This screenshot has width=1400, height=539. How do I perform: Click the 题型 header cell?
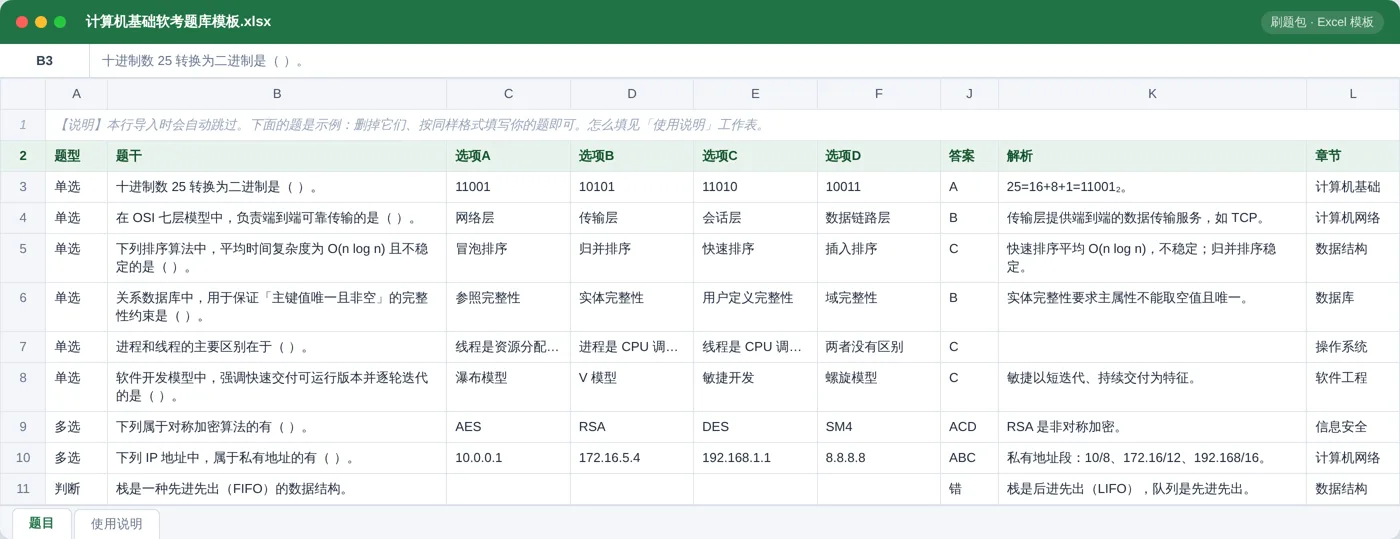[76, 156]
